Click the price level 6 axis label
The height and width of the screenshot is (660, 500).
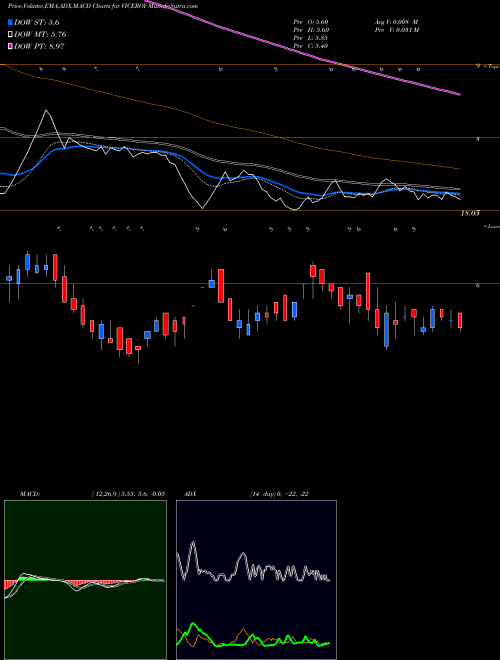point(478,286)
